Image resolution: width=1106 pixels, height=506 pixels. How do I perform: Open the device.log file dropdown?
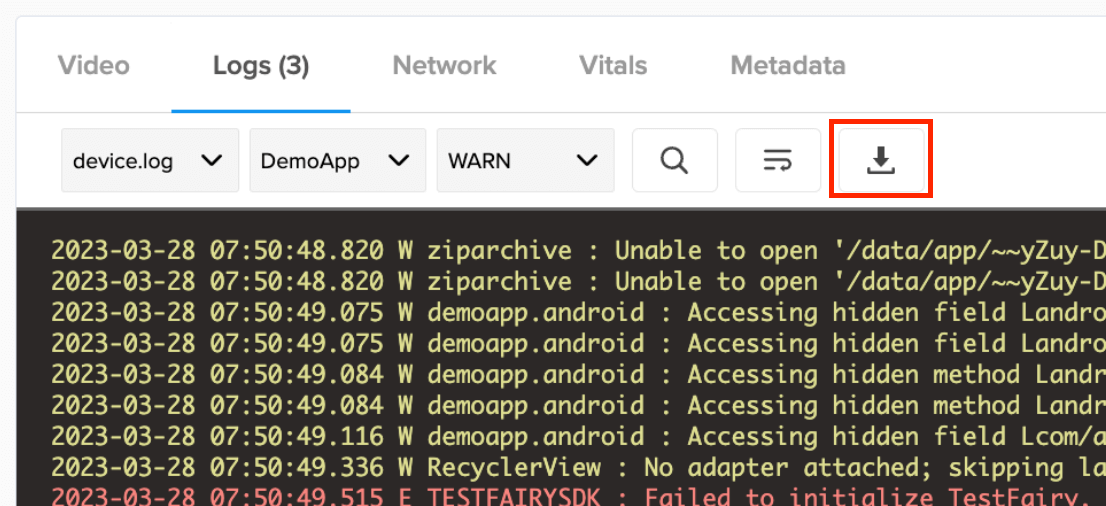pyautogui.click(x=150, y=160)
